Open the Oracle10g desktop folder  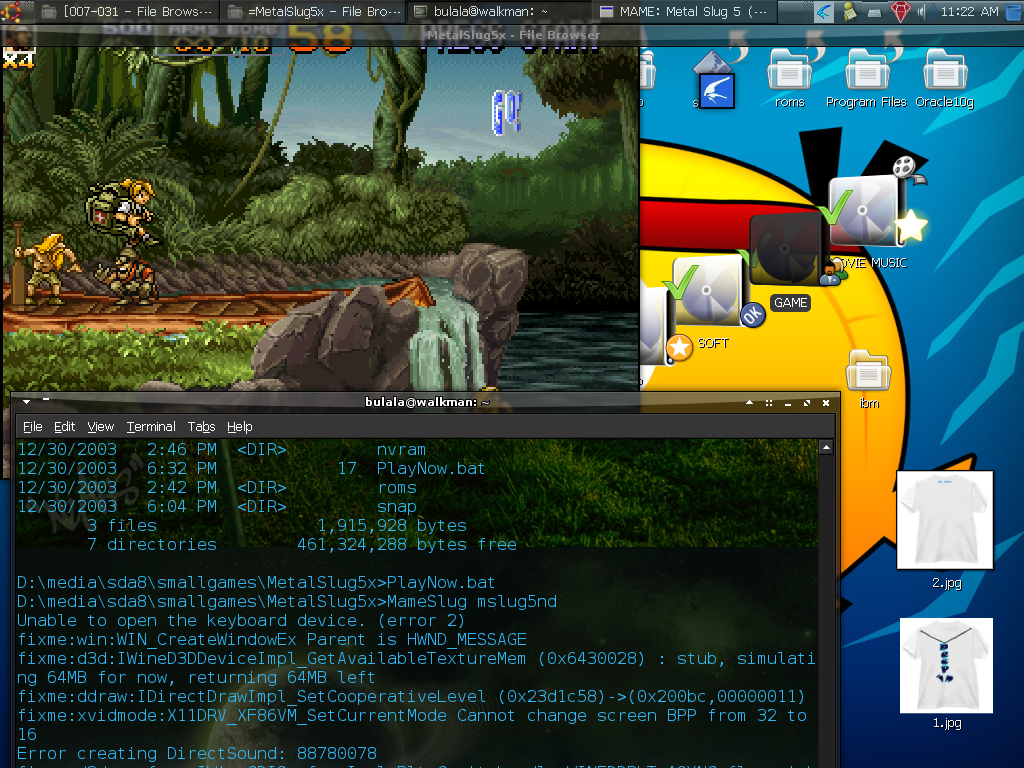pyautogui.click(x=944, y=78)
